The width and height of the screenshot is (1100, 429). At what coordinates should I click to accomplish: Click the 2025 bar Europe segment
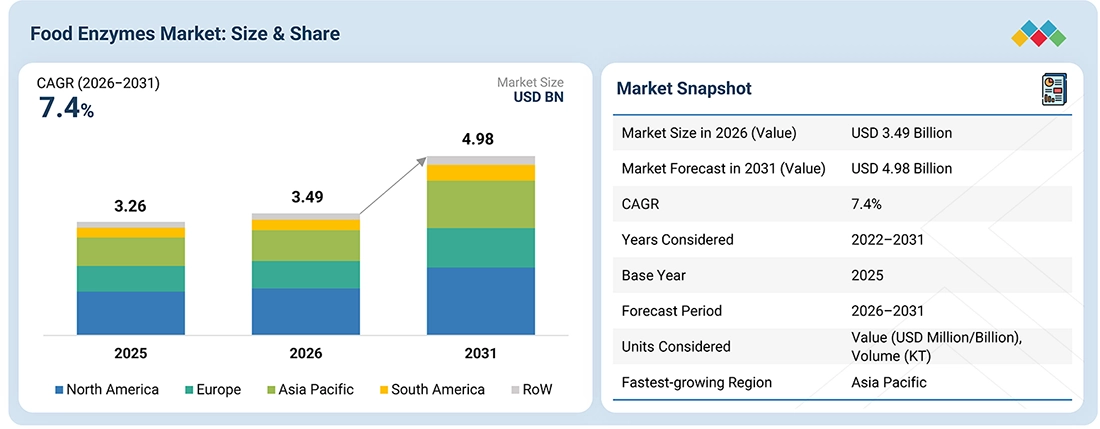click(131, 278)
